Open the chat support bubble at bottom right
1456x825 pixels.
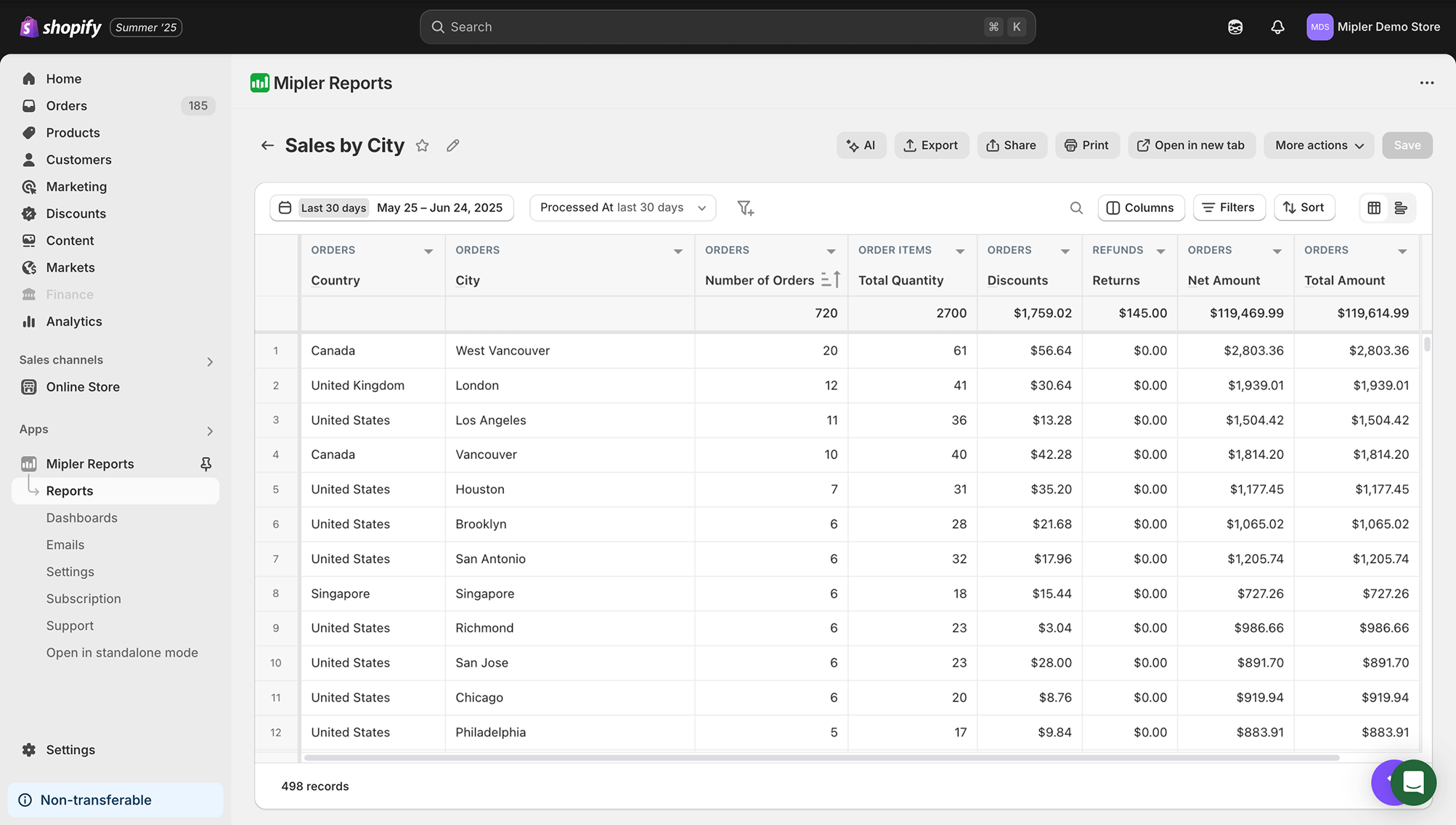[1413, 783]
